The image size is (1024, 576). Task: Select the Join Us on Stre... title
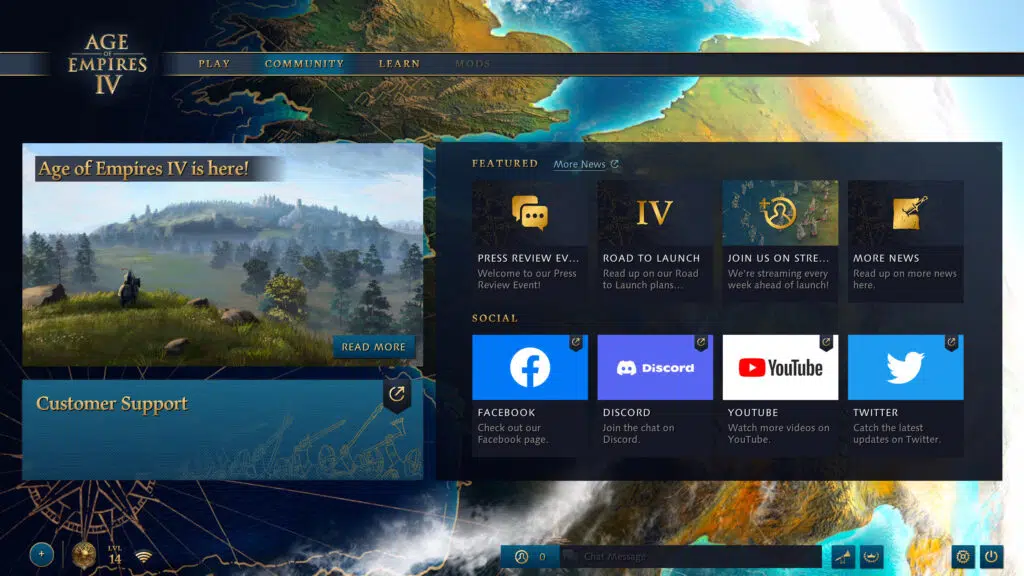[x=778, y=258]
